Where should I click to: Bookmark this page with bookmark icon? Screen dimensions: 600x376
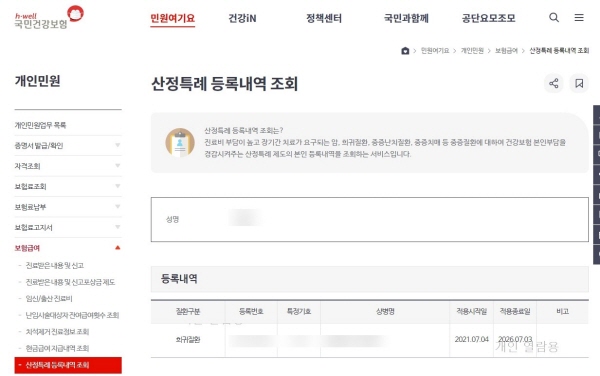pos(579,83)
